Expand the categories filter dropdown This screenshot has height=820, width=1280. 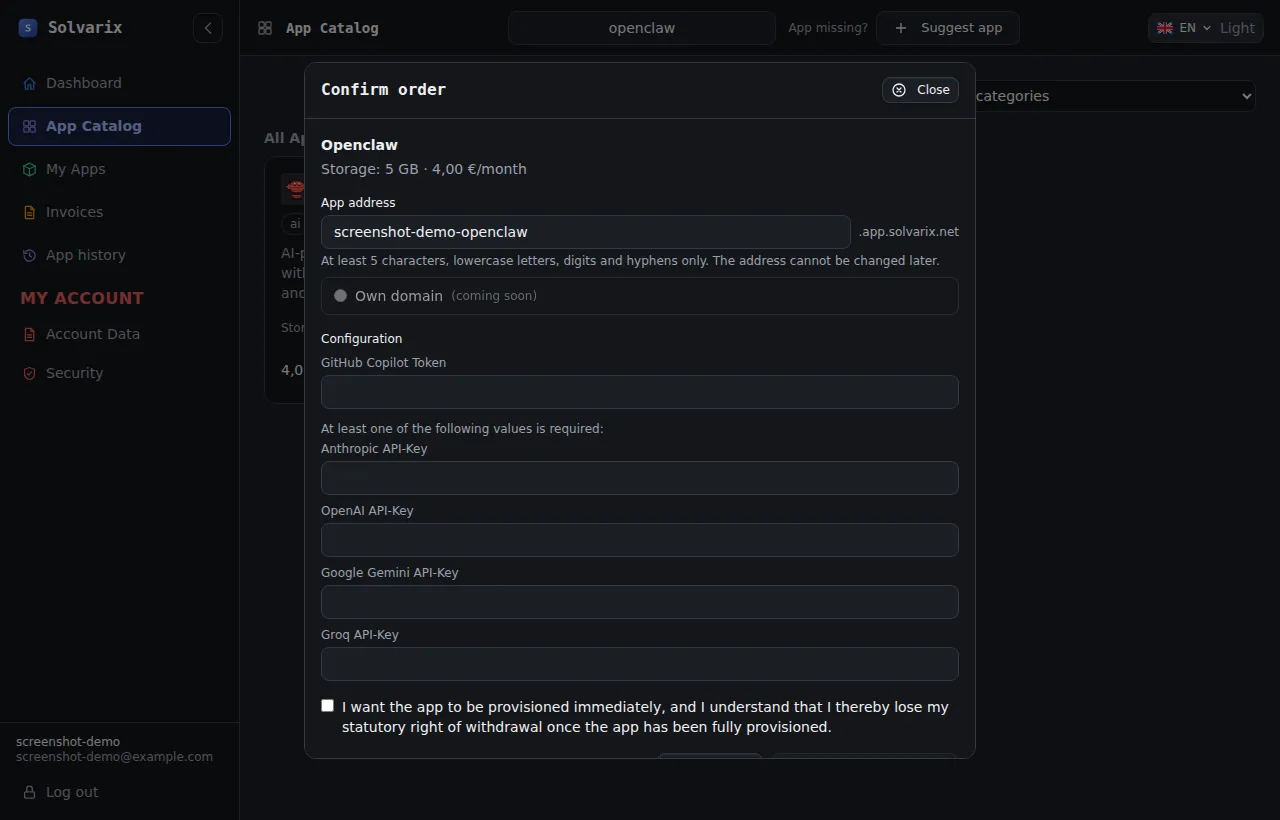pos(1115,96)
